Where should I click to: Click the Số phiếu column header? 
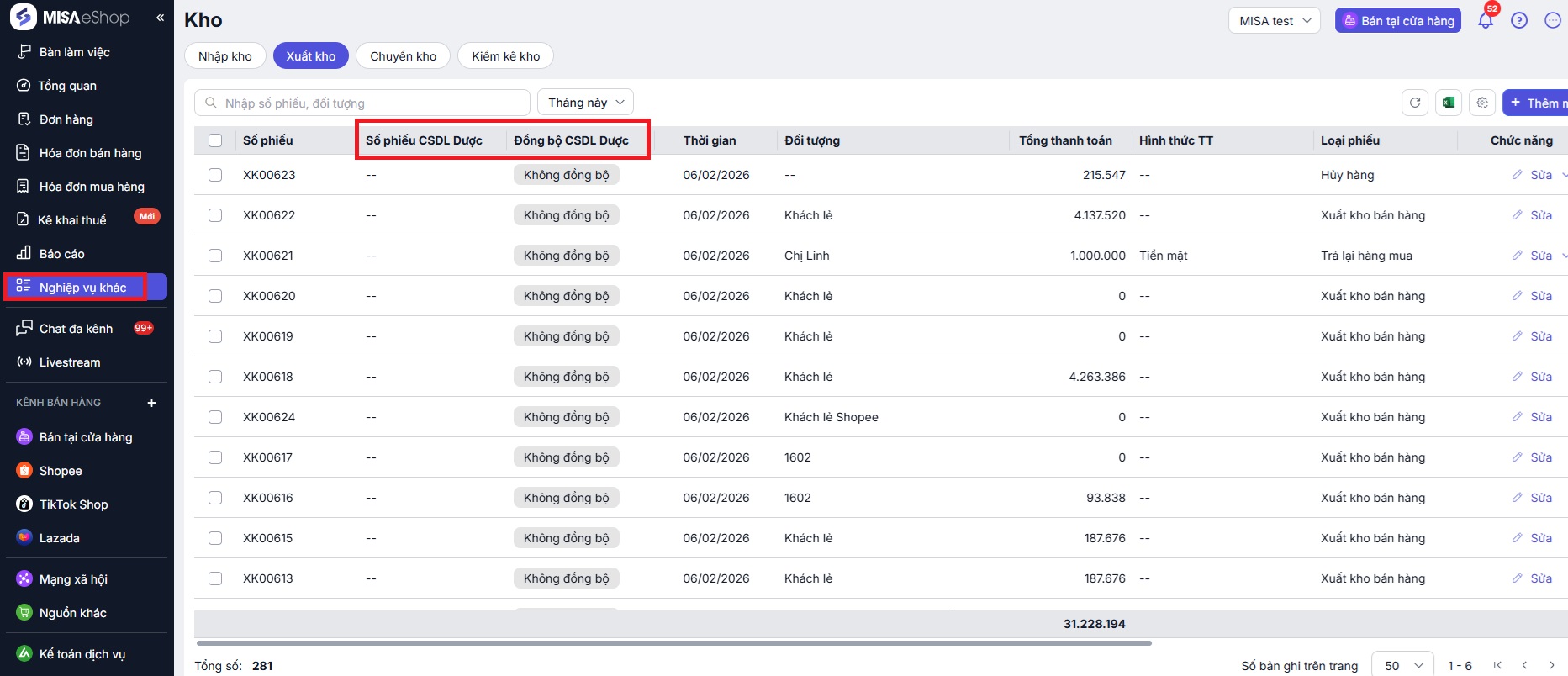point(268,140)
